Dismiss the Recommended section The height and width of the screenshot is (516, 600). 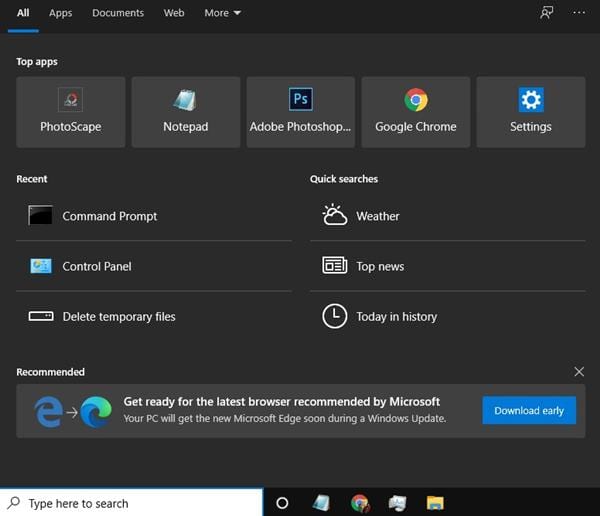(x=579, y=371)
